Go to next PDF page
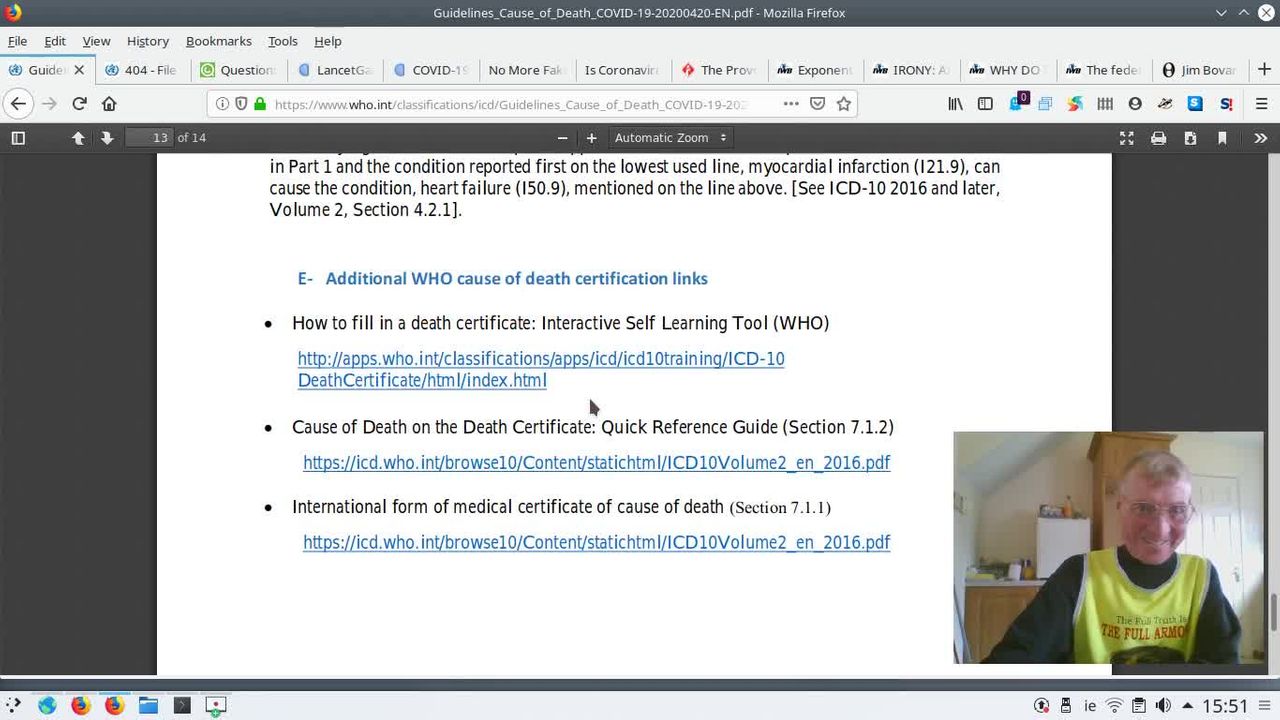 tap(107, 138)
